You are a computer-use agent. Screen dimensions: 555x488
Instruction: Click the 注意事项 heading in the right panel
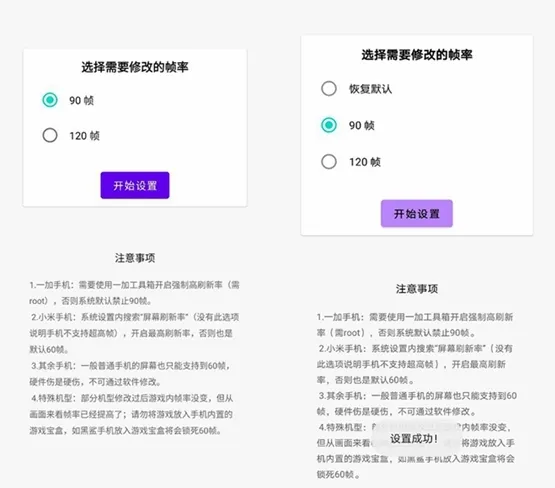(417, 289)
